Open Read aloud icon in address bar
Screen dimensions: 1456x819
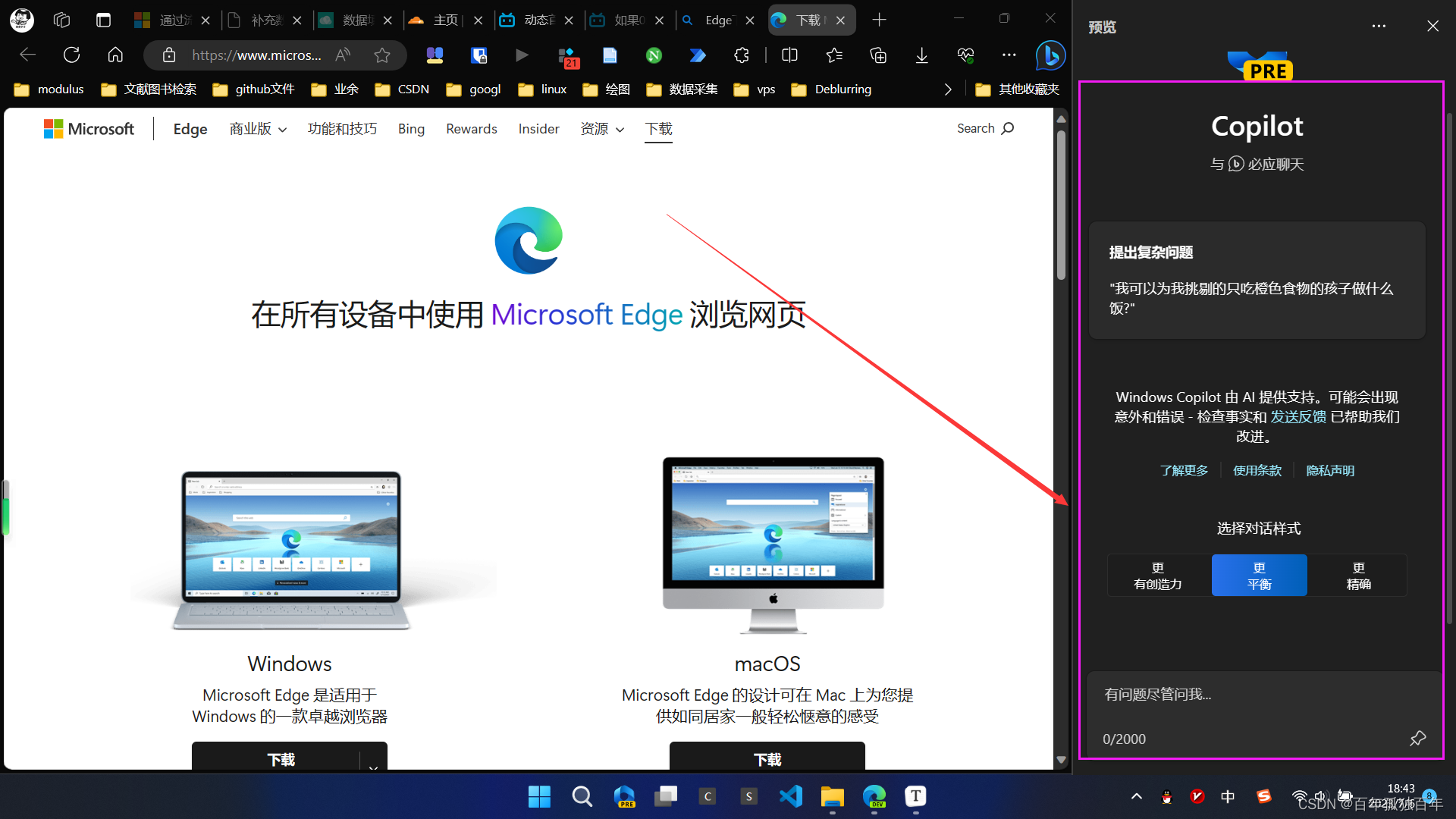click(x=343, y=55)
